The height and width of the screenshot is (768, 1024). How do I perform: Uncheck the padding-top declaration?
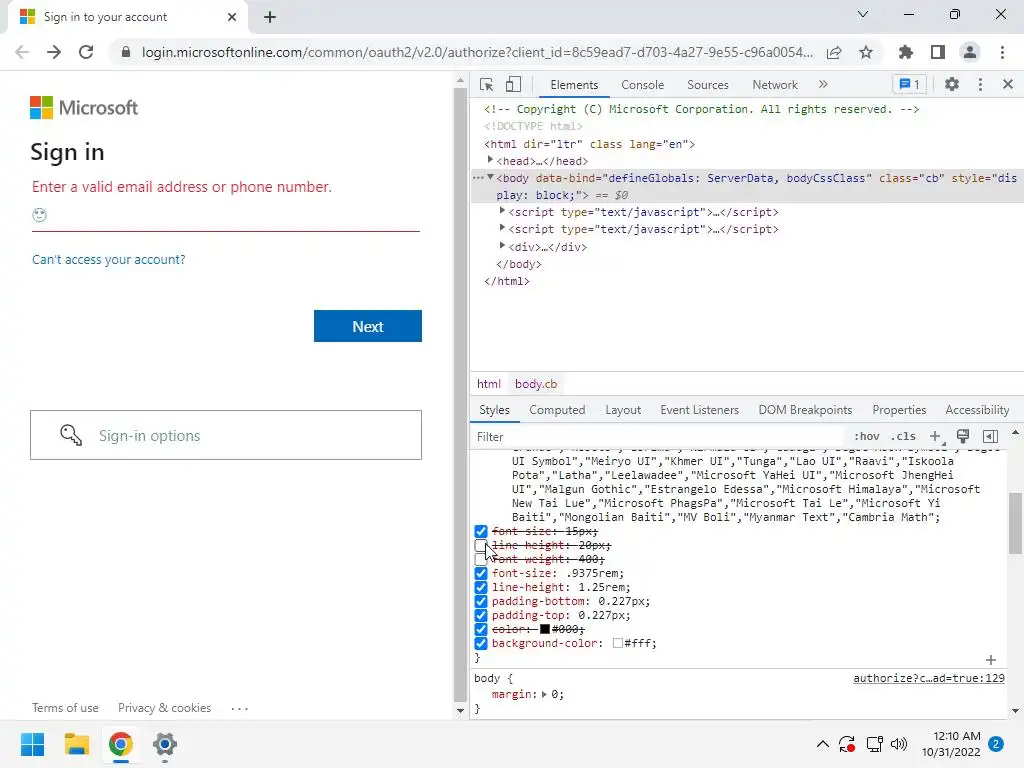481,615
